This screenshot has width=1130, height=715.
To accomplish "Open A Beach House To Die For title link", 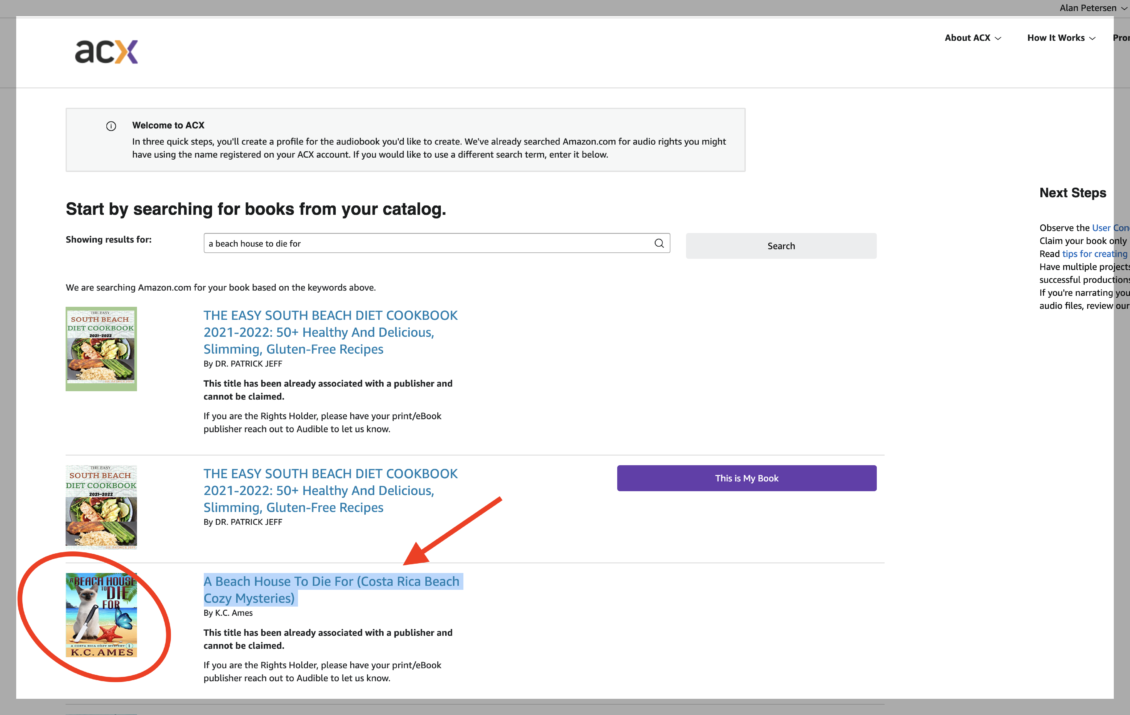I will [332, 590].
